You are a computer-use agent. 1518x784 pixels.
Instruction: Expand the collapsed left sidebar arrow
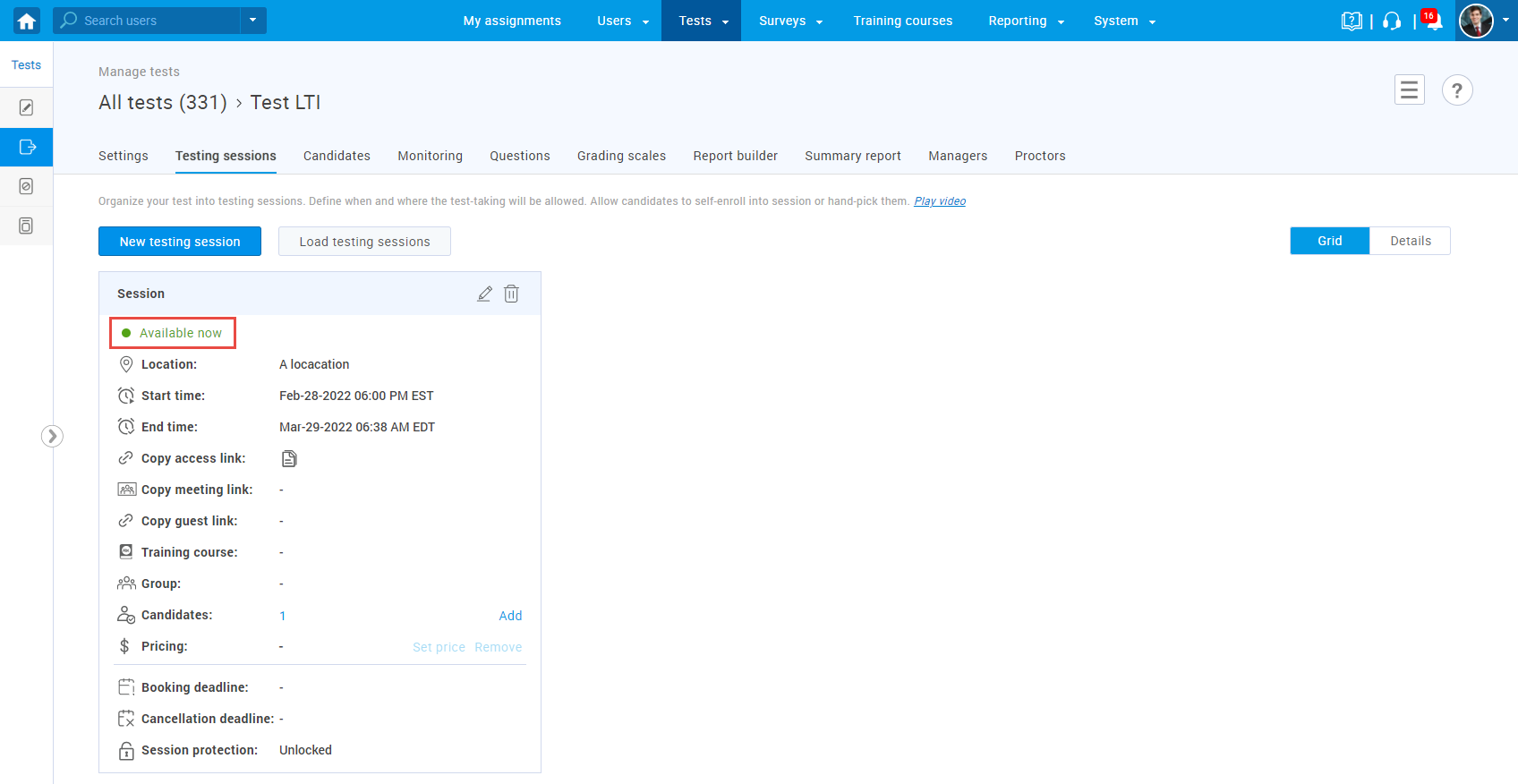(x=52, y=436)
